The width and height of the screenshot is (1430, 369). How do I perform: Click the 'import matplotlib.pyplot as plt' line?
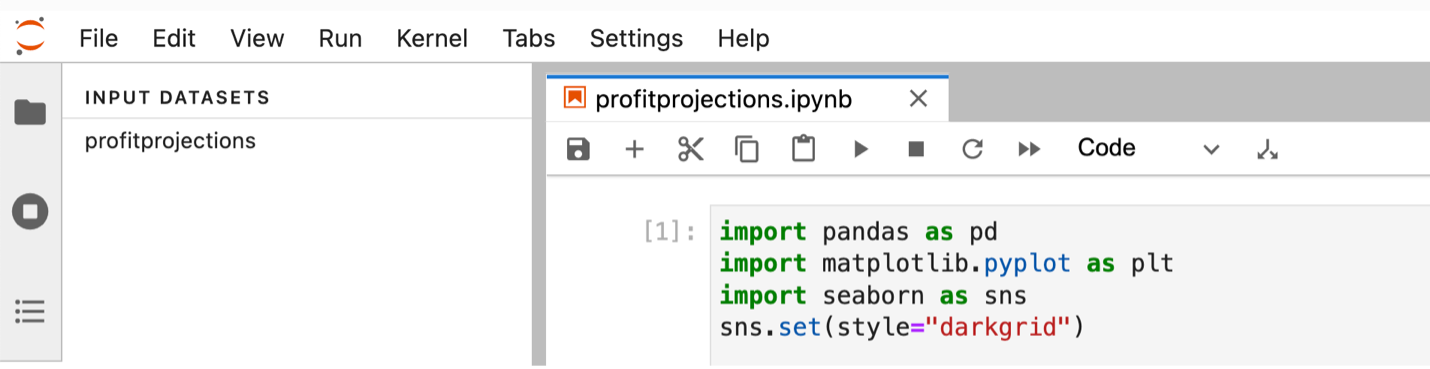[x=946, y=264]
